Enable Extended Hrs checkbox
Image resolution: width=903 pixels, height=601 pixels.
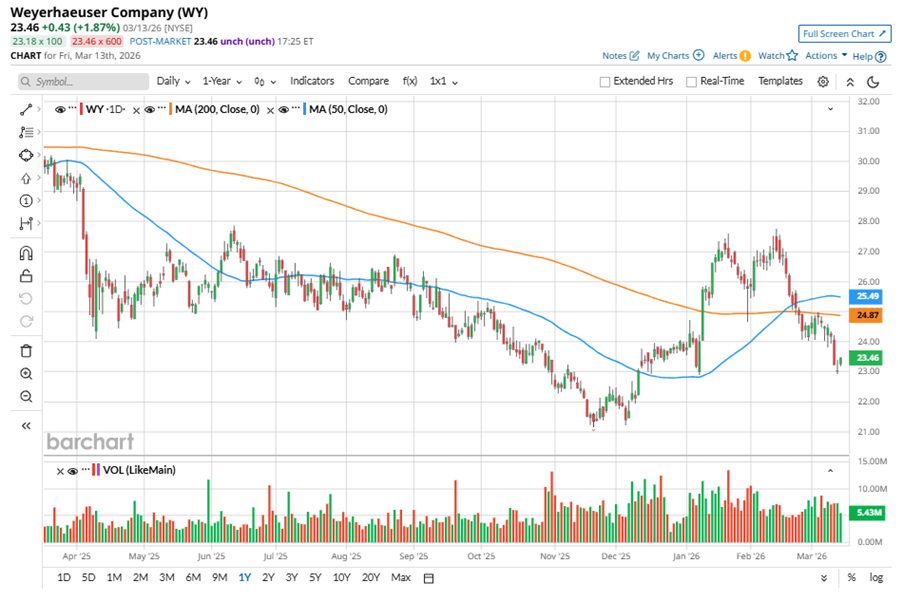(605, 82)
